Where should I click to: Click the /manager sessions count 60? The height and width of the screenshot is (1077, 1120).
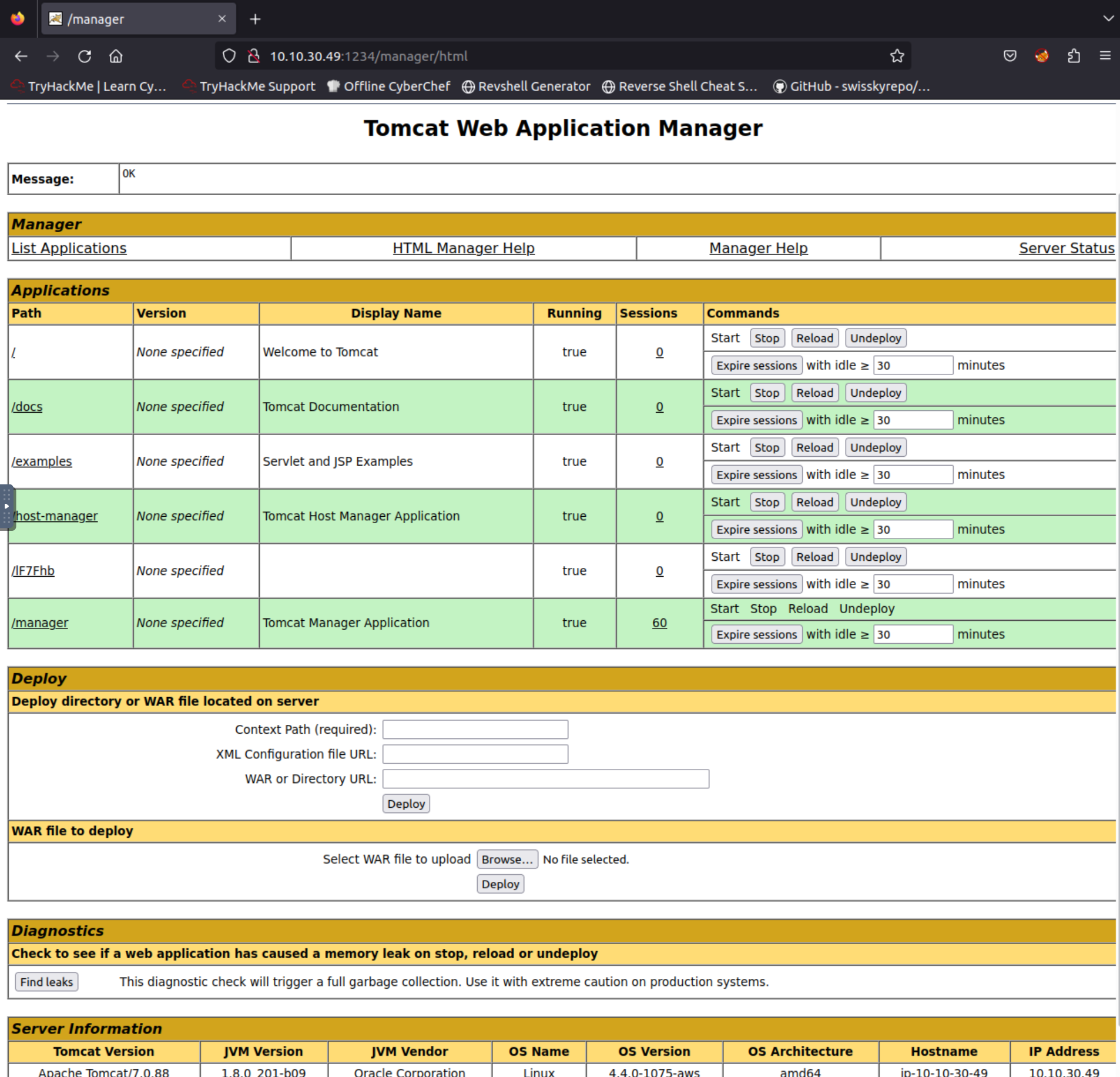pos(659,623)
